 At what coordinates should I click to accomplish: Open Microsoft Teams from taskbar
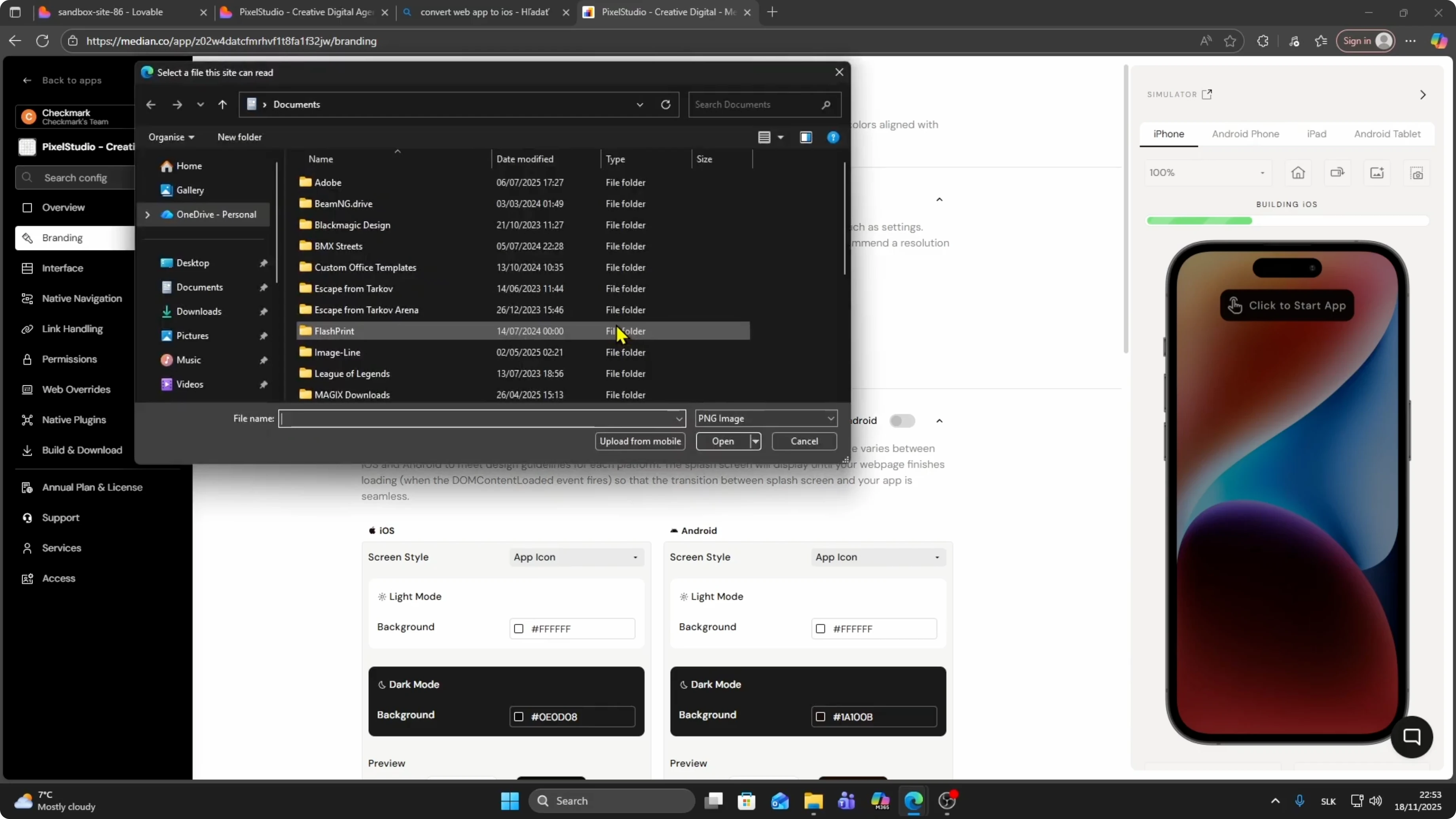tap(846, 801)
